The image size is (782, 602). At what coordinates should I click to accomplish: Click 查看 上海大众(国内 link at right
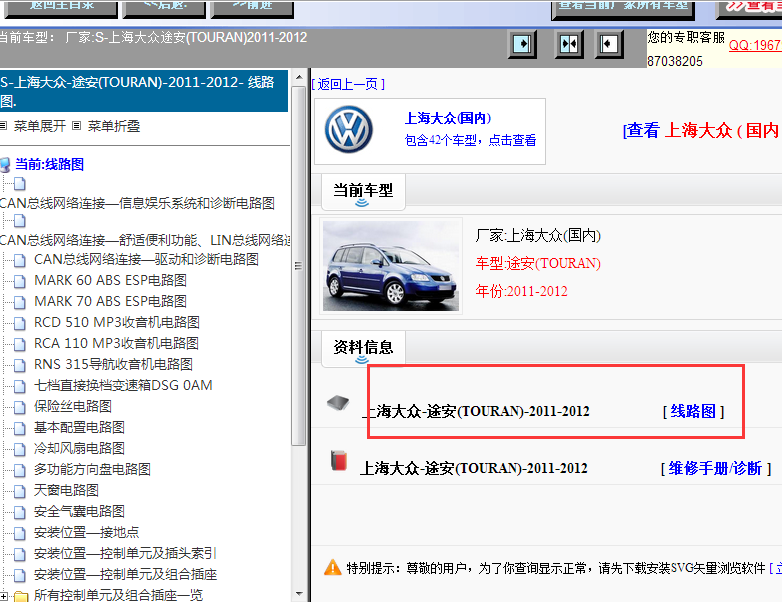tap(702, 131)
